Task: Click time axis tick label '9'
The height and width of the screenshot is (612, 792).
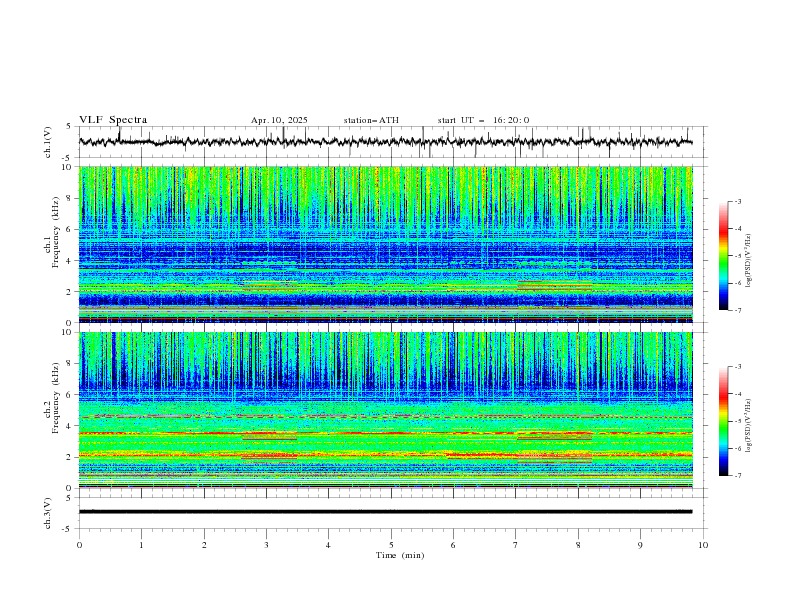Action: (x=640, y=545)
